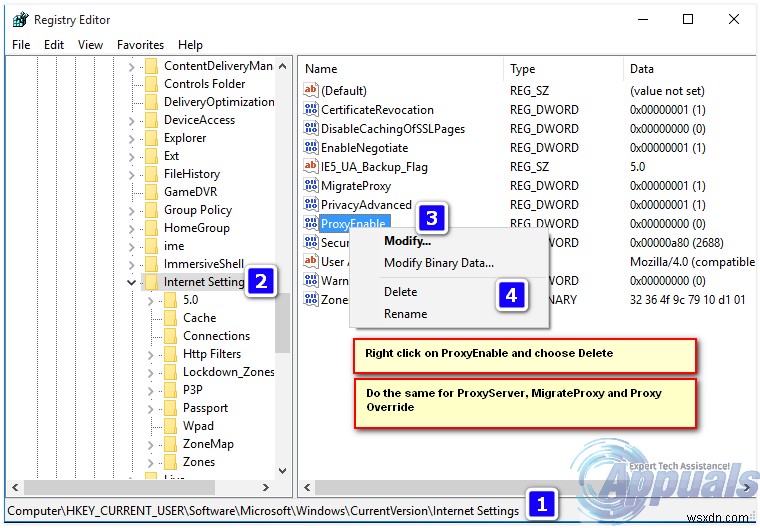The image size is (760, 528).
Task: Choose Modify Binary Data... in the context menu
Action: click(x=449, y=263)
